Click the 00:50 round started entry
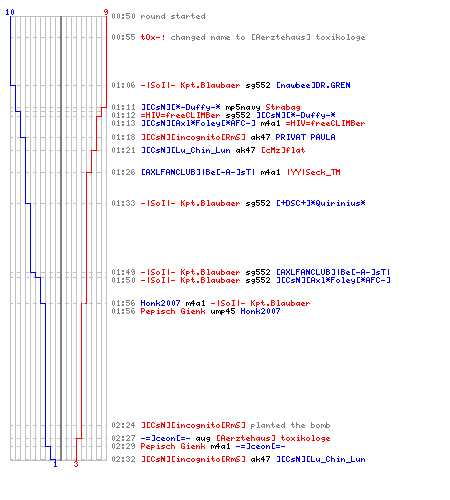 pyautogui.click(x=158, y=16)
